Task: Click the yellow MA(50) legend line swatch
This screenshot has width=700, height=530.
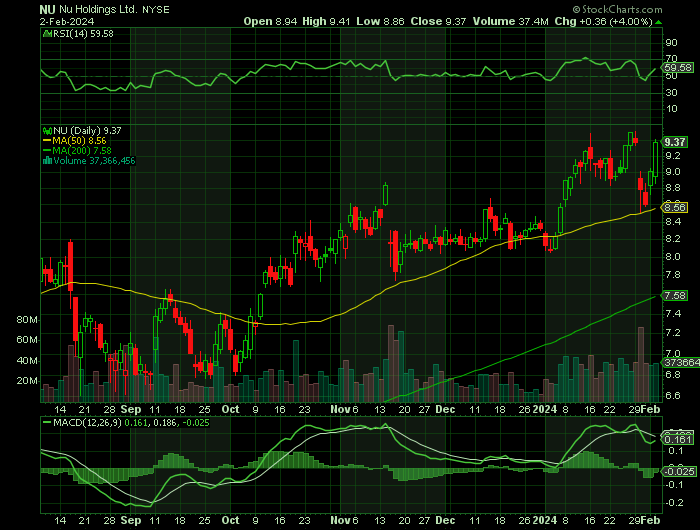Action: click(x=47, y=141)
